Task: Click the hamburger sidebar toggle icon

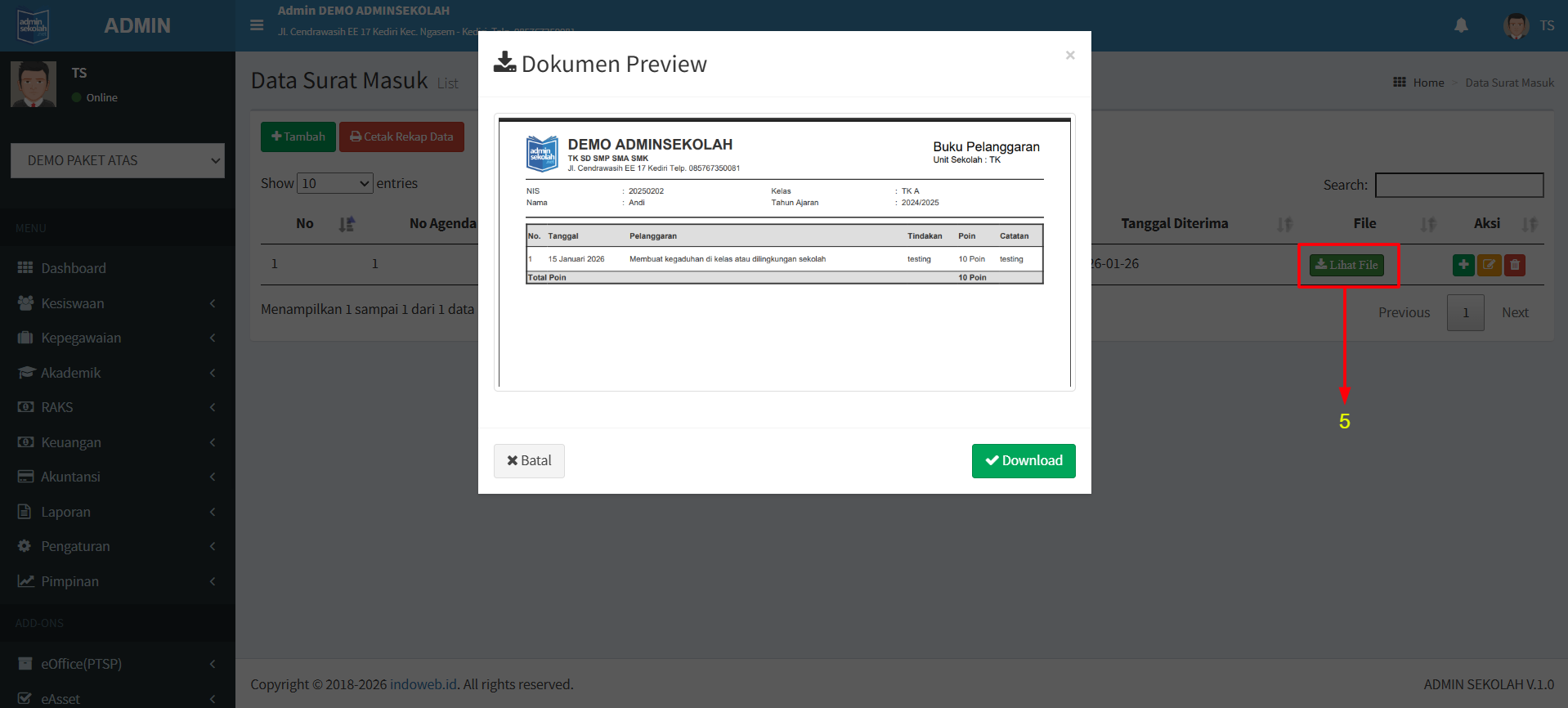Action: [x=257, y=25]
